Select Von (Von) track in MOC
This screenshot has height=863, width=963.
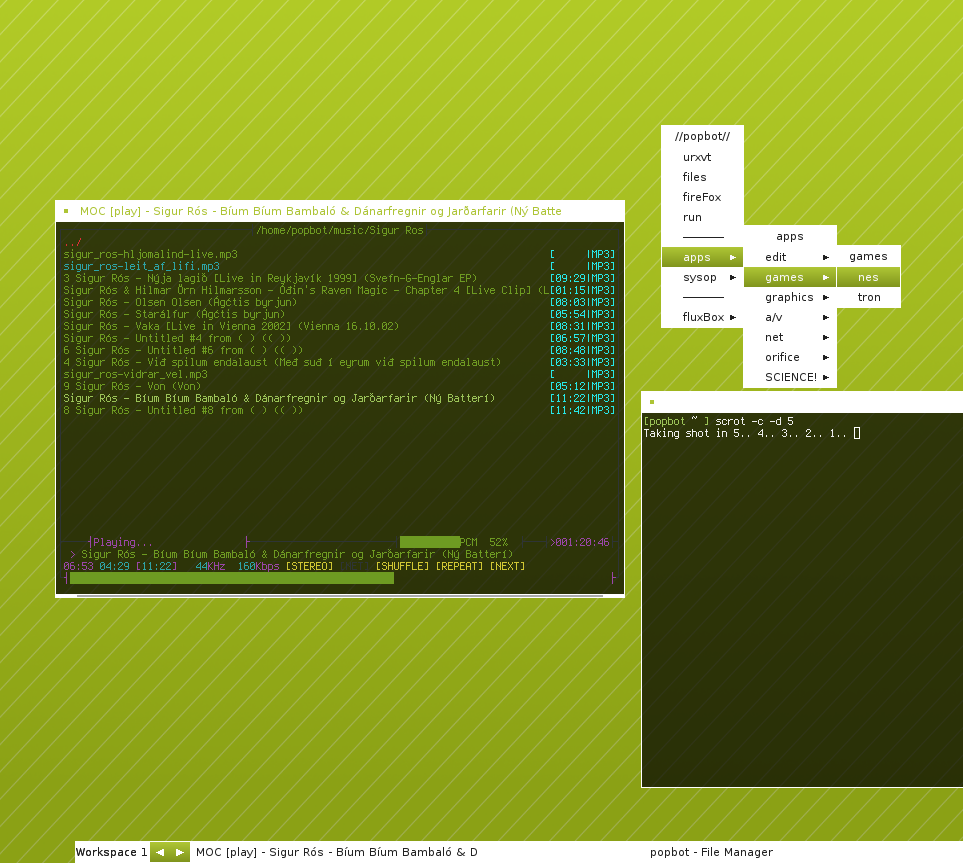(339, 386)
